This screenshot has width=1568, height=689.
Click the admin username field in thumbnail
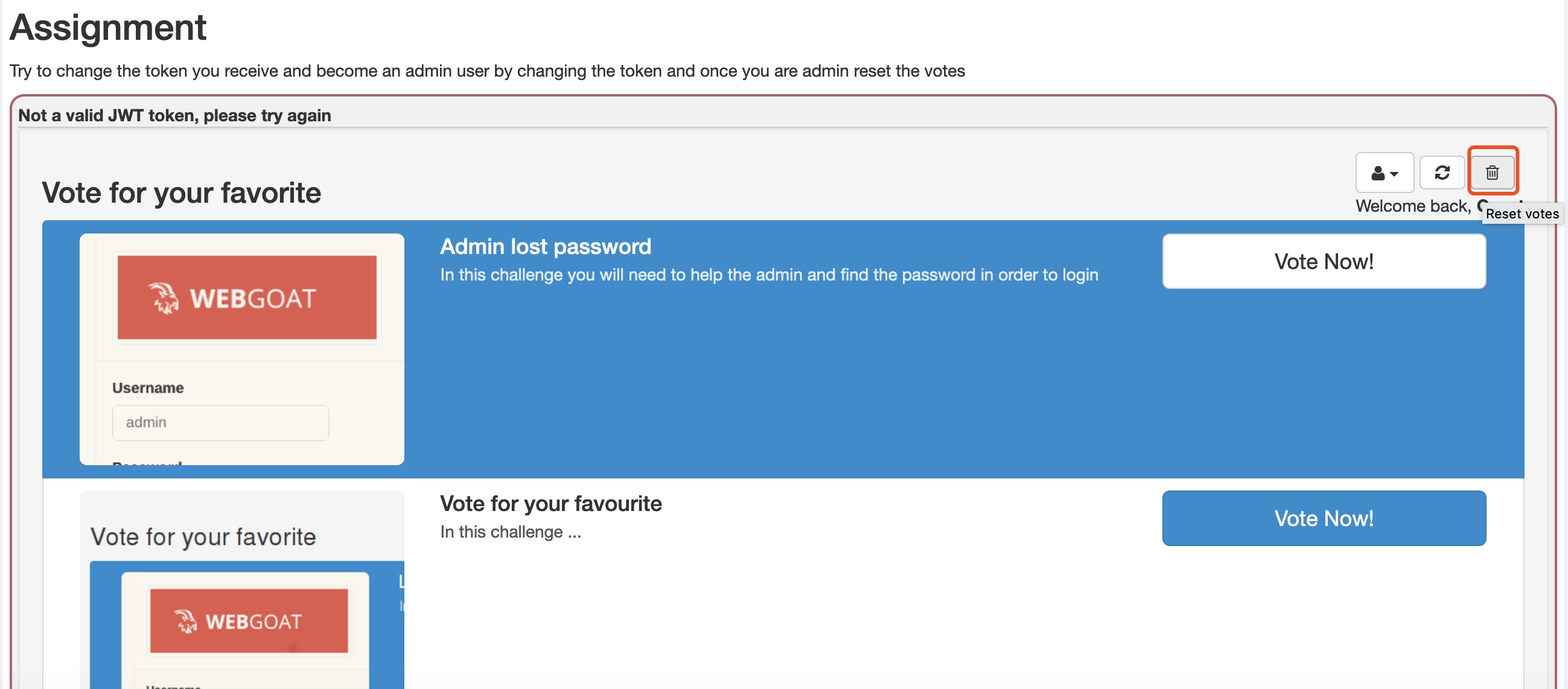(x=220, y=422)
